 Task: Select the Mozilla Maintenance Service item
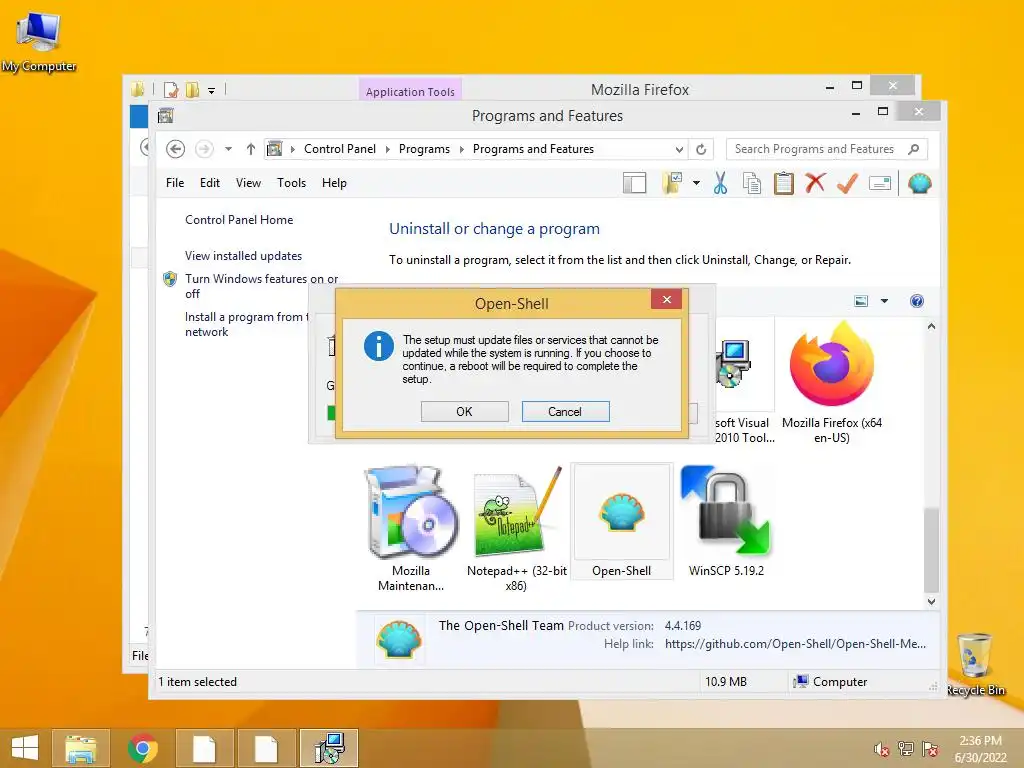pyautogui.click(x=411, y=528)
